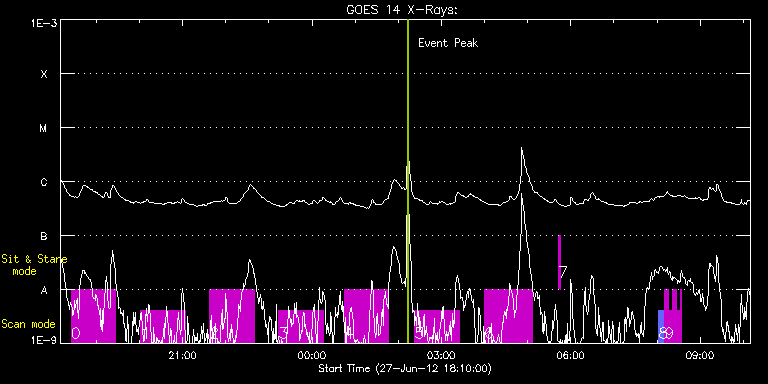Click the M flare class axis label
Image resolution: width=768 pixels, height=384 pixels.
click(44, 128)
